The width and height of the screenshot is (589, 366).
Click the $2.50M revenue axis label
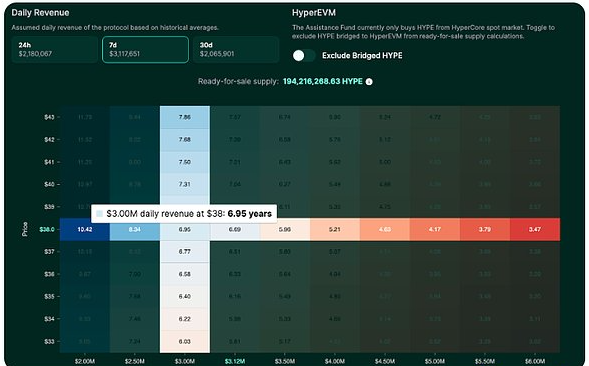pyautogui.click(x=134, y=361)
